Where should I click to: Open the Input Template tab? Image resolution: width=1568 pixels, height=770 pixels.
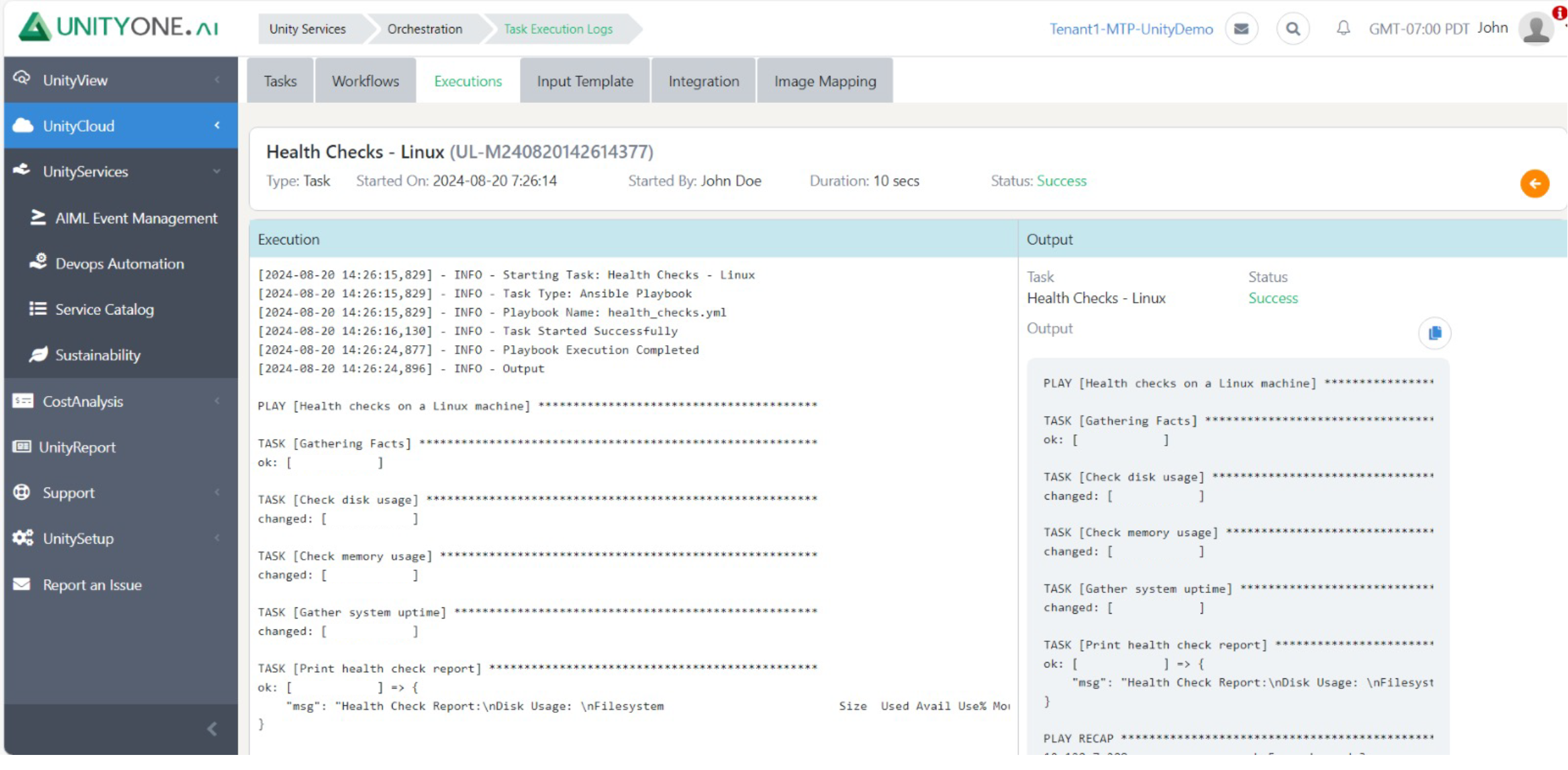585,81
